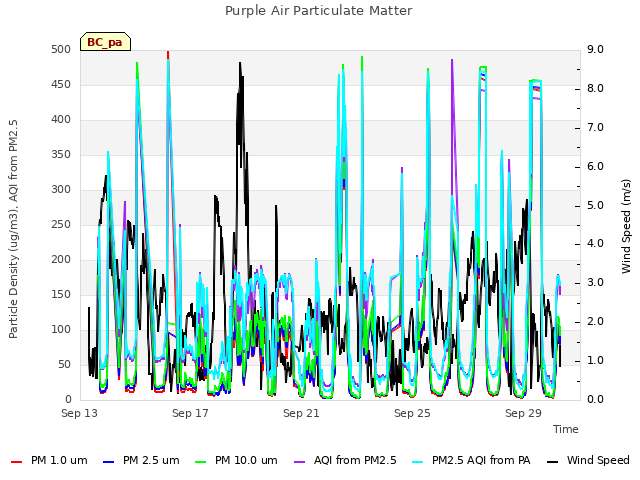Click the Particle Density left axis title

[13, 229]
